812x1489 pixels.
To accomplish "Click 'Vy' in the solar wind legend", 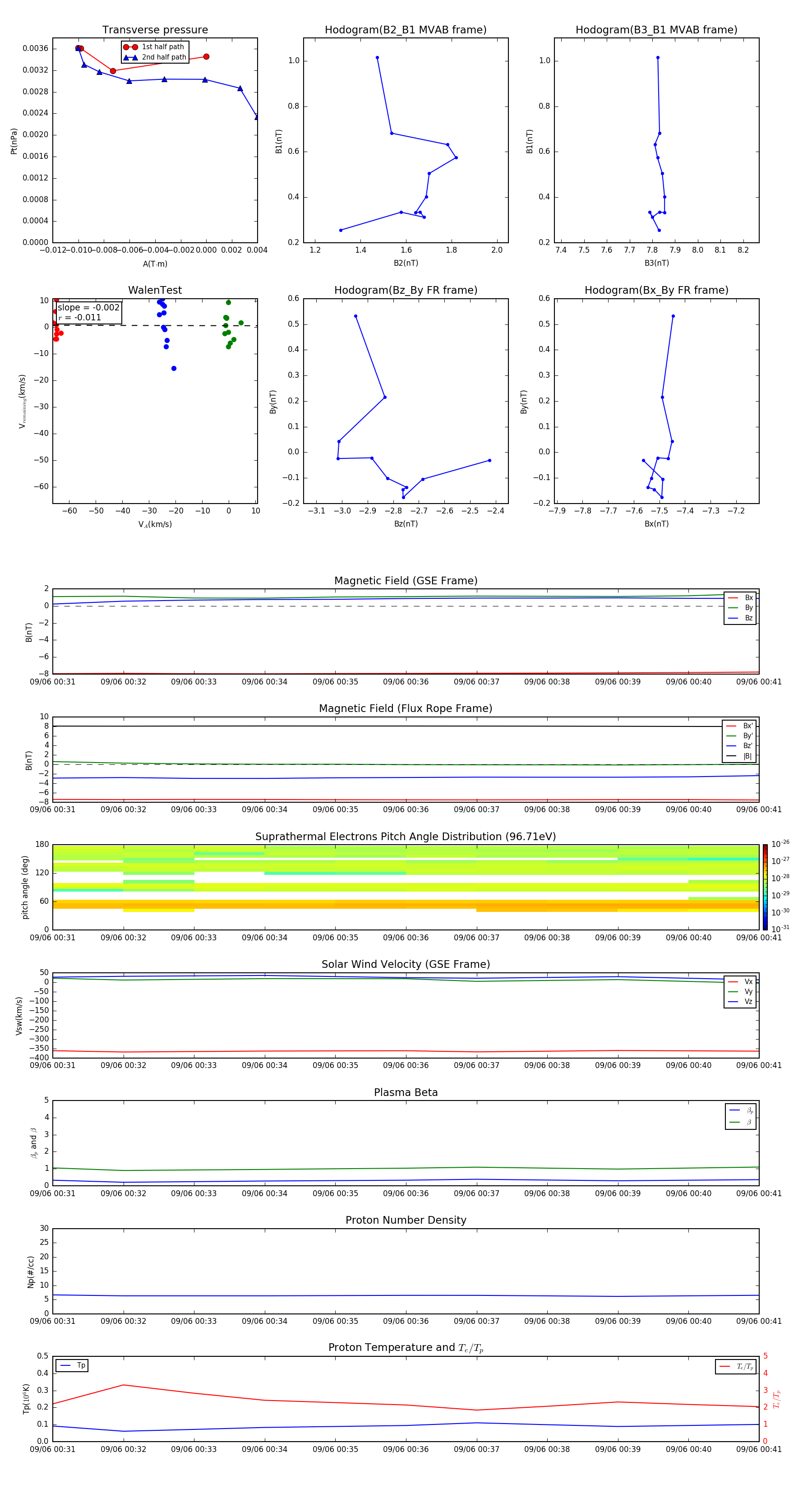I will pyautogui.click(x=740, y=991).
